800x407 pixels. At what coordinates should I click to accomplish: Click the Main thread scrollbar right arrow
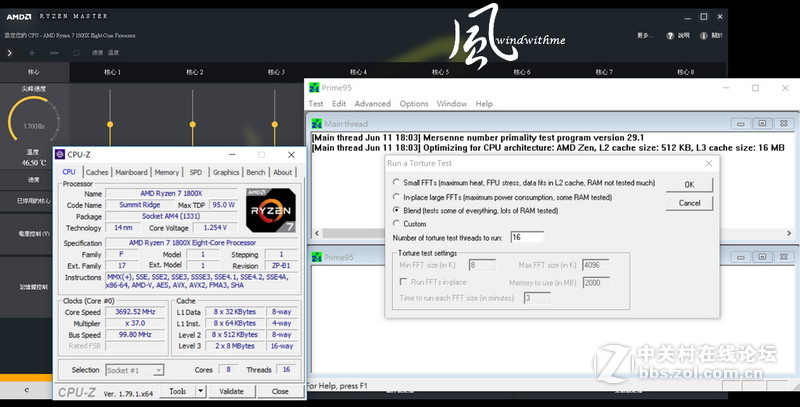(789, 233)
